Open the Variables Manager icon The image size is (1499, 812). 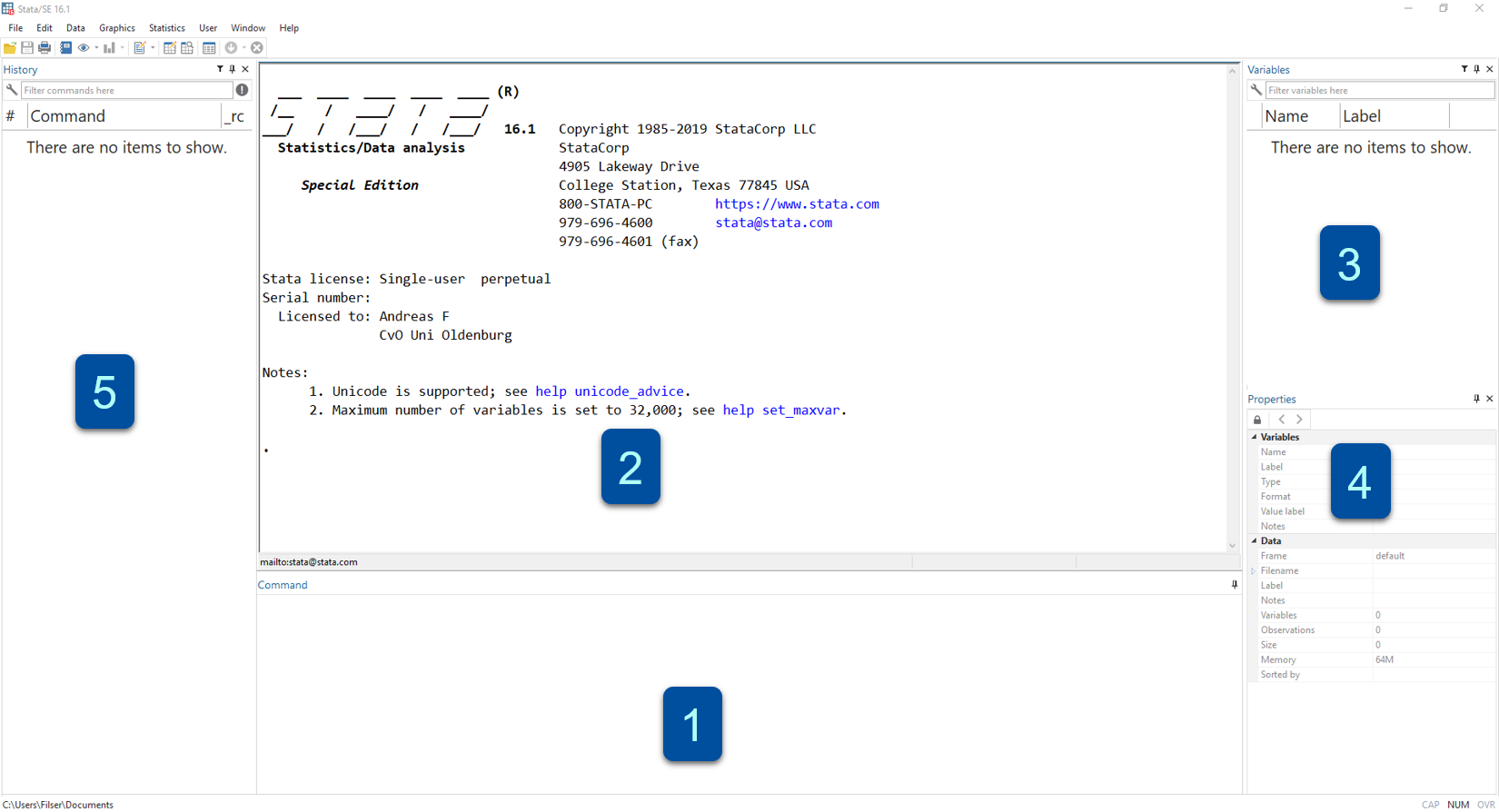pyautogui.click(x=209, y=47)
